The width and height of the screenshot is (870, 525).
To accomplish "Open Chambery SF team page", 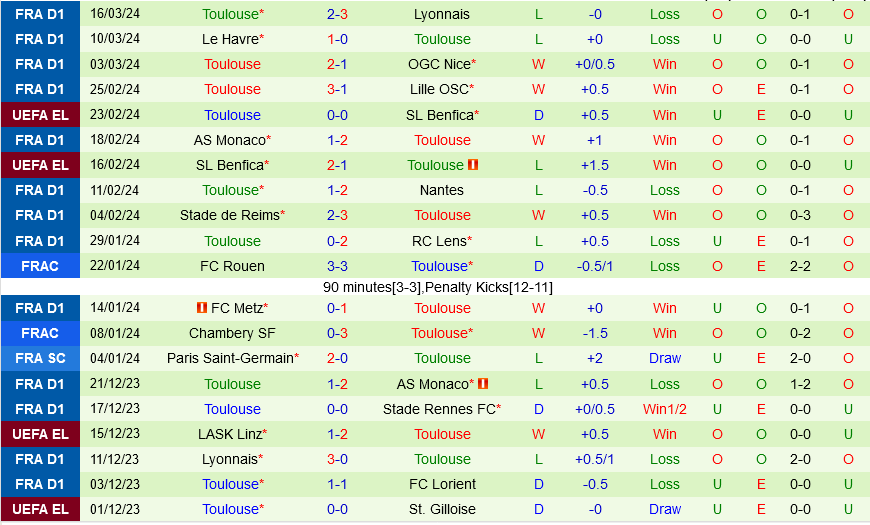I will point(232,333).
